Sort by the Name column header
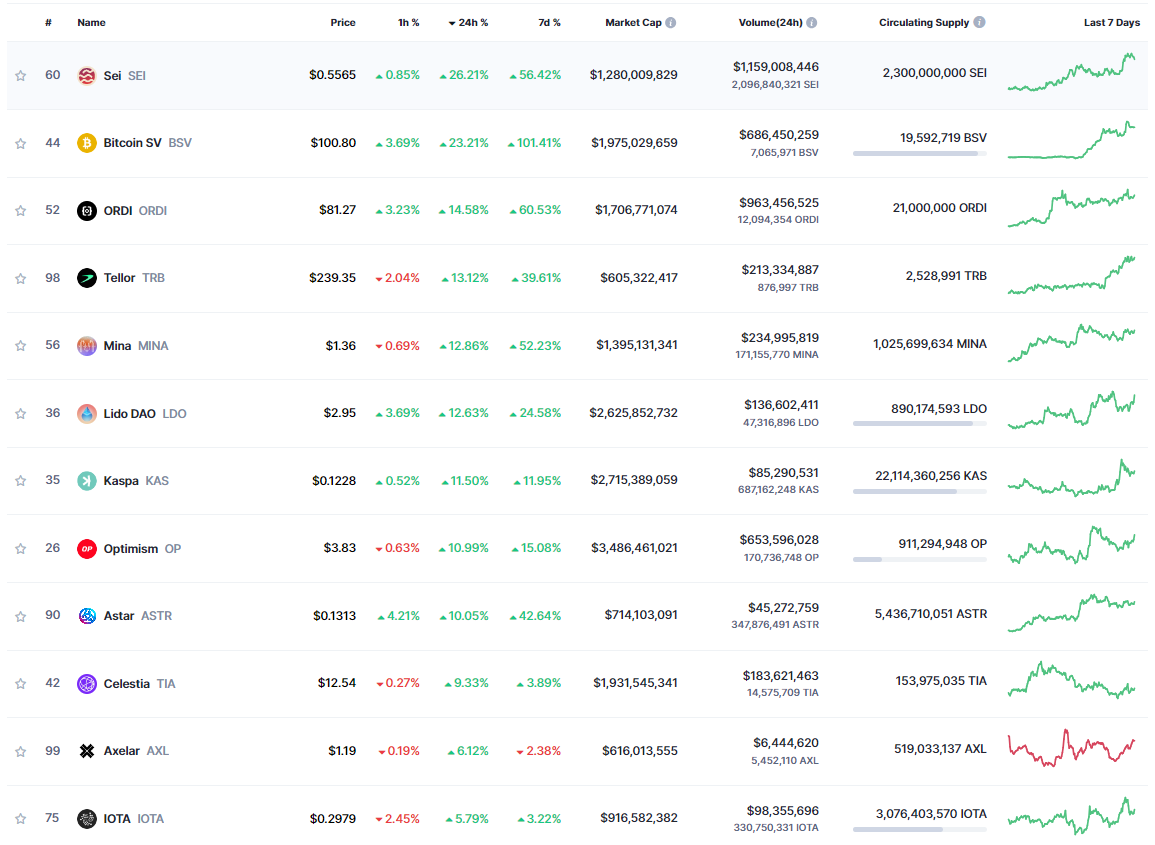Screen dimensions: 1155x845 (x=91, y=23)
